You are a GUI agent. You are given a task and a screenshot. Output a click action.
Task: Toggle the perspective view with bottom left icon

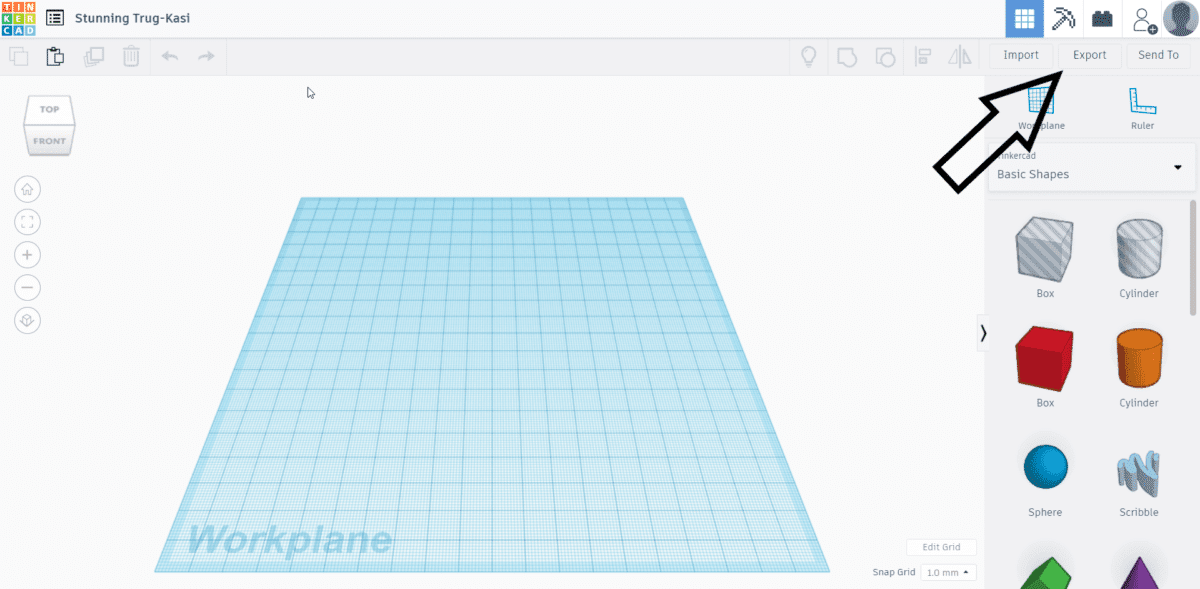(27, 320)
